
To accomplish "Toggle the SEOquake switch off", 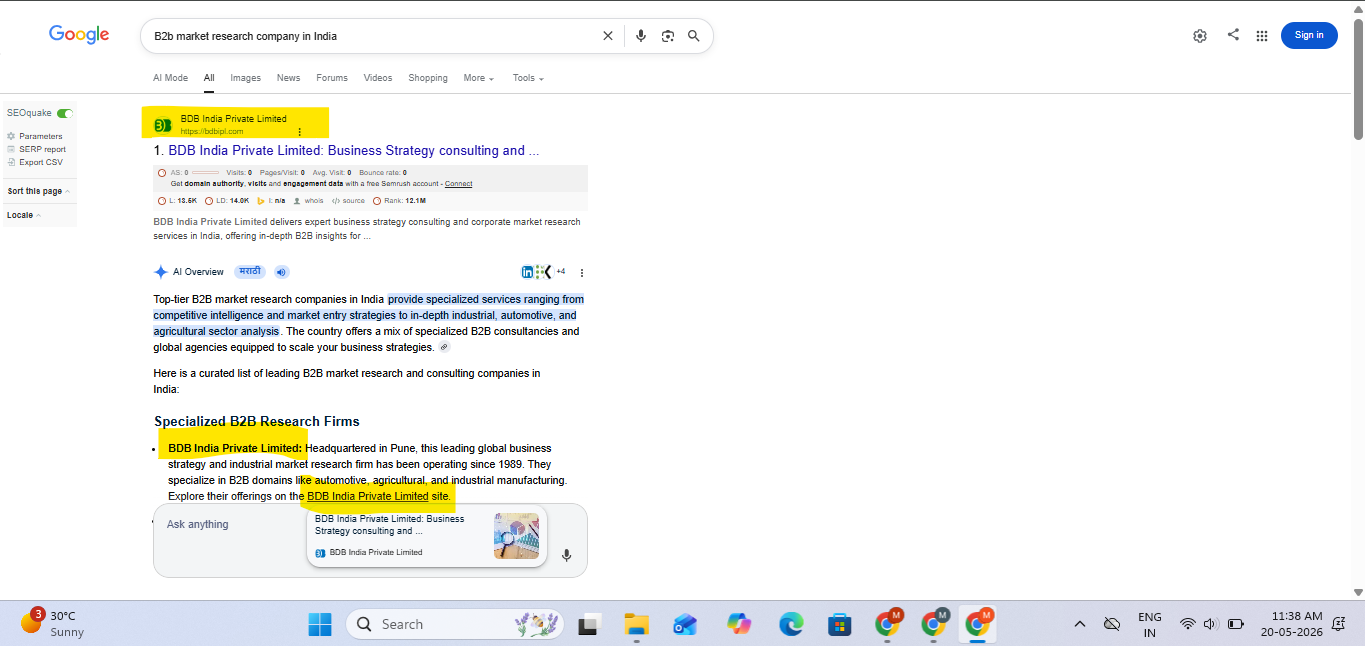I will click(65, 113).
